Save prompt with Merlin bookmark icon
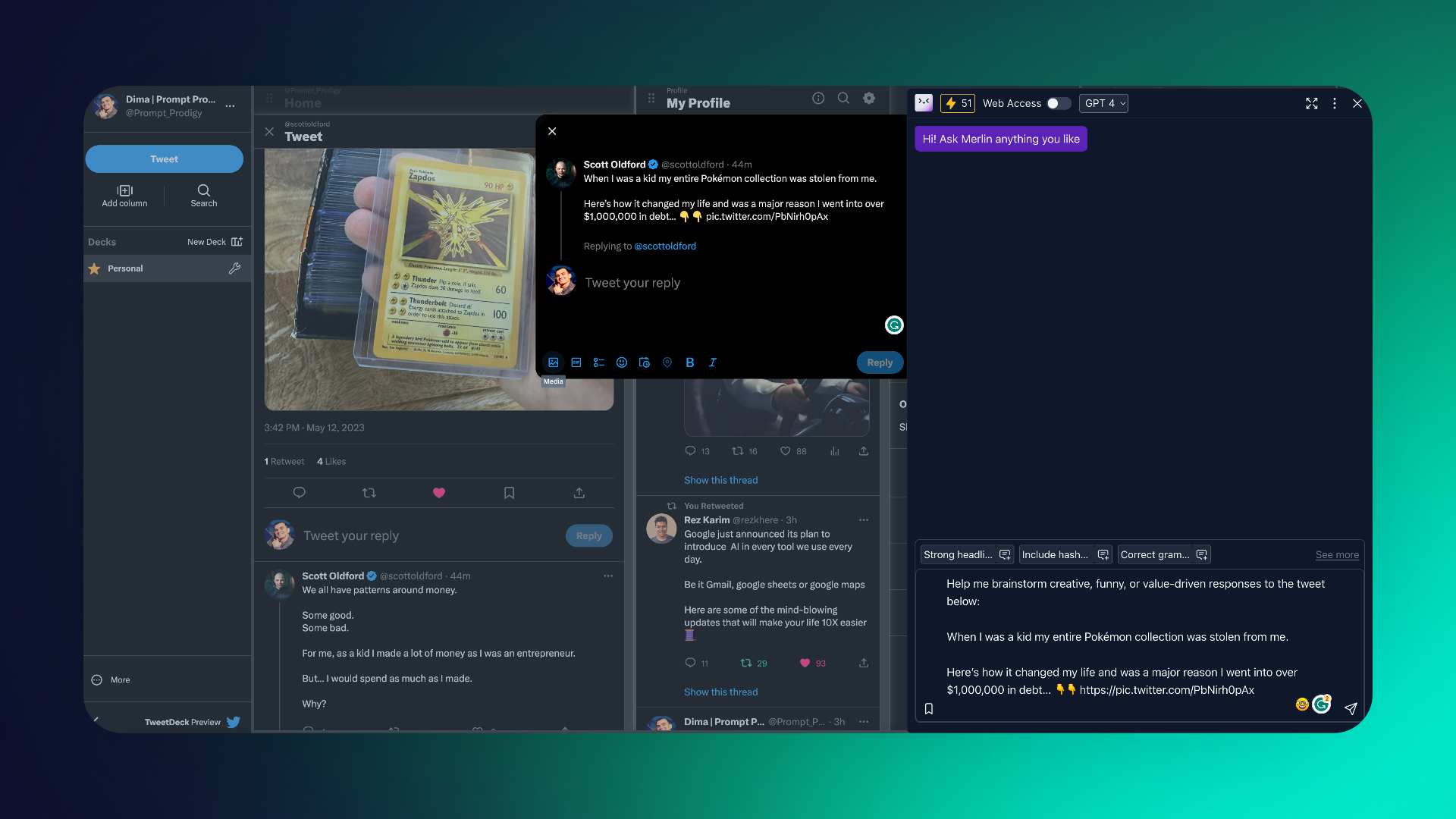The image size is (1456, 819). point(929,709)
